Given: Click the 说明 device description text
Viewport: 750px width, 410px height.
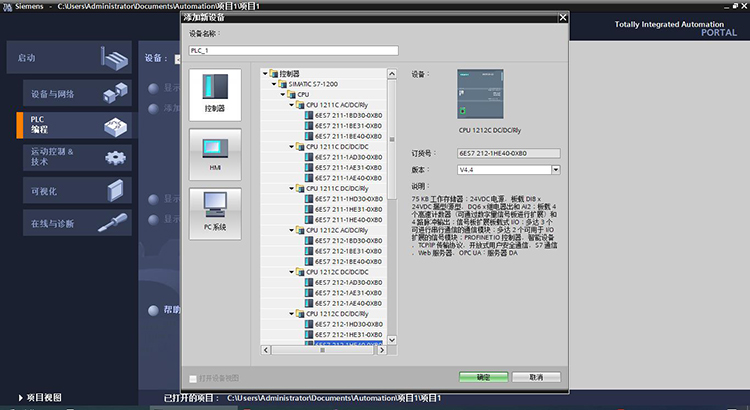Looking at the screenshot, I should coord(484,226).
